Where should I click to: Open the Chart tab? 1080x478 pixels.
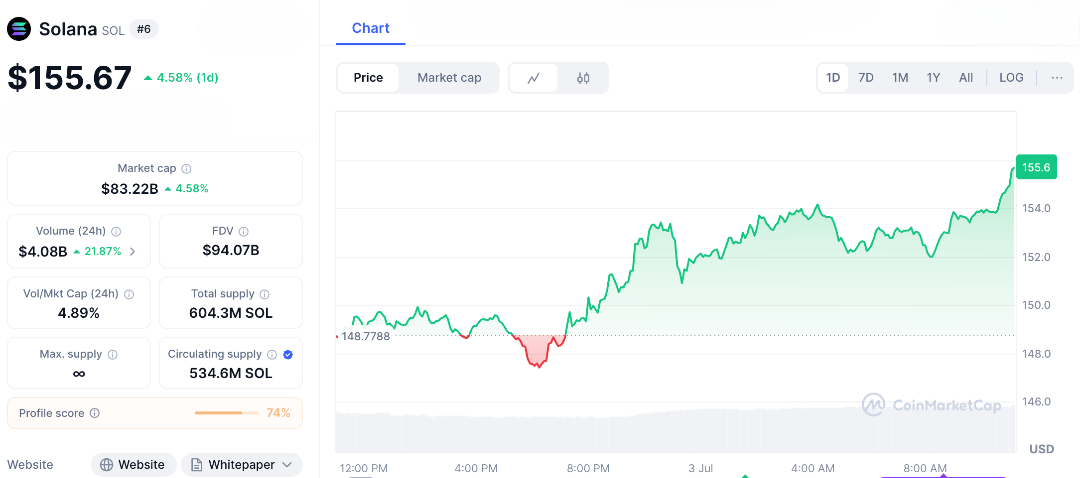370,28
